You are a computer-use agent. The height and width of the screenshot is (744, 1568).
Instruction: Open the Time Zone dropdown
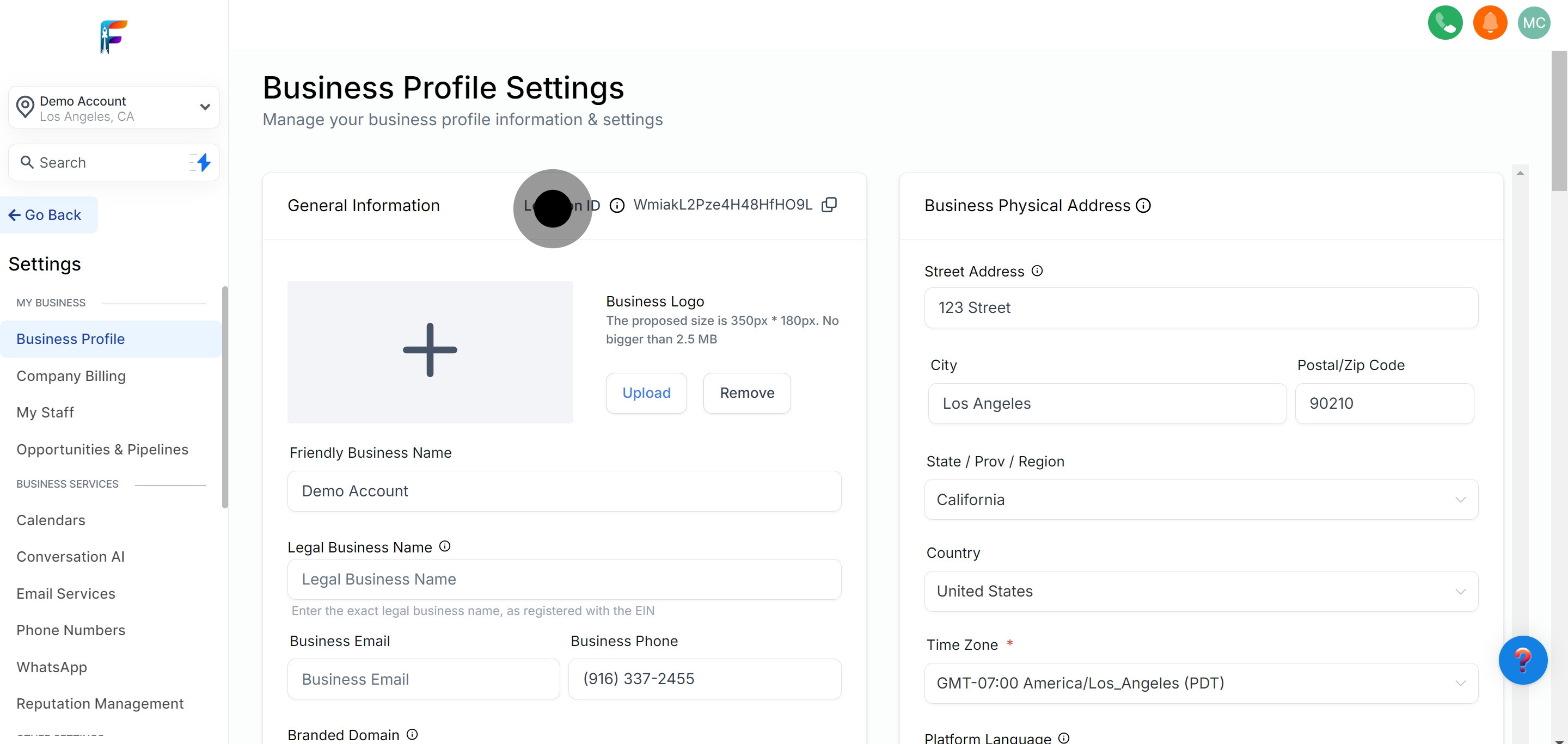click(x=1201, y=683)
